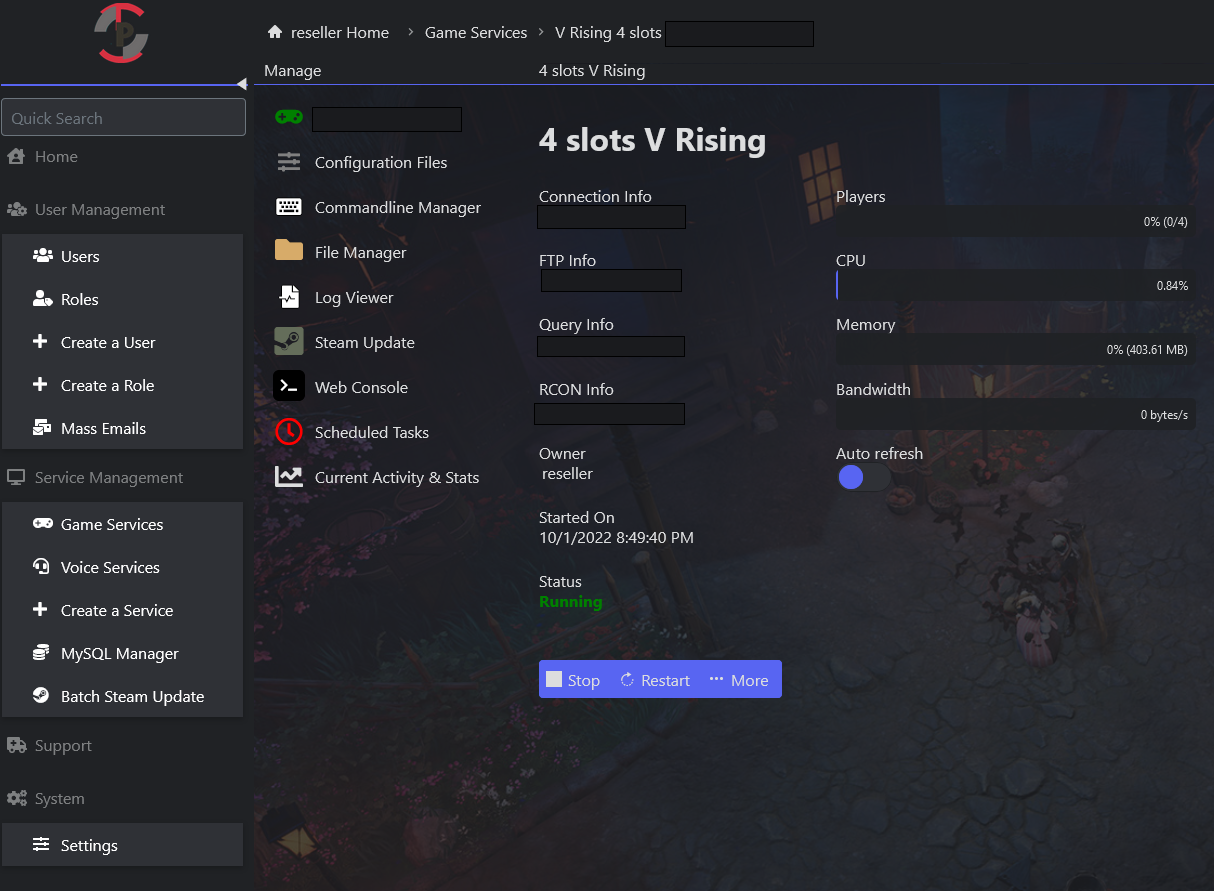Screen dimensions: 1214x891
Task: Click the green Running status text
Action: pyautogui.click(x=570, y=602)
